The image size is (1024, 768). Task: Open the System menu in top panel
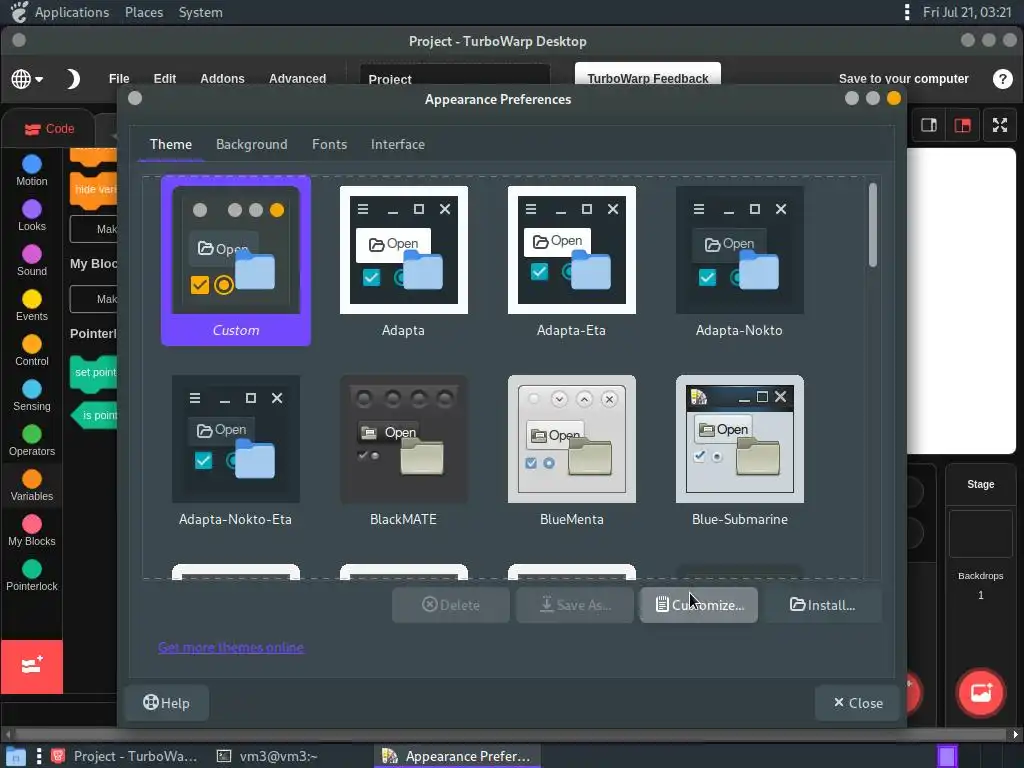(200, 12)
